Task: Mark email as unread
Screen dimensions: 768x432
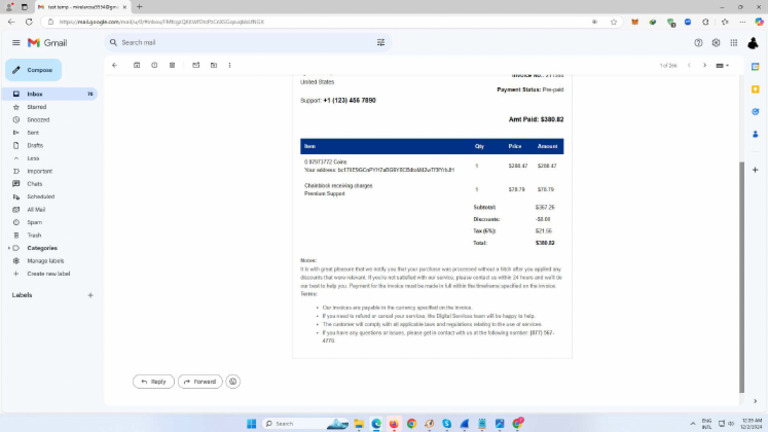Action: [196, 65]
